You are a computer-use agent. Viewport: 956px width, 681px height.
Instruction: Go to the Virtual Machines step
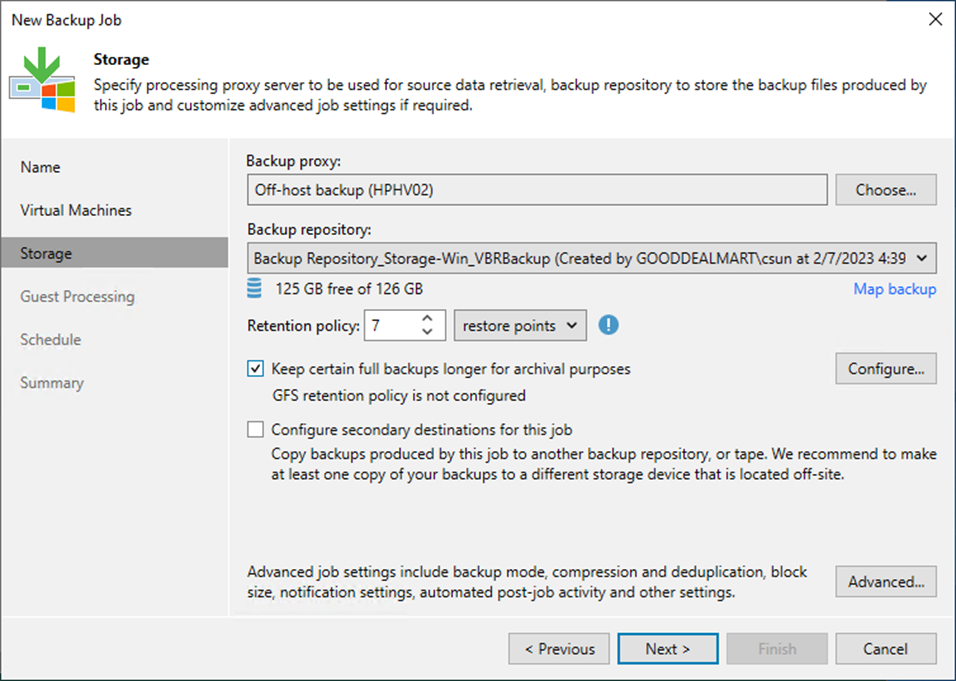[x=76, y=210]
